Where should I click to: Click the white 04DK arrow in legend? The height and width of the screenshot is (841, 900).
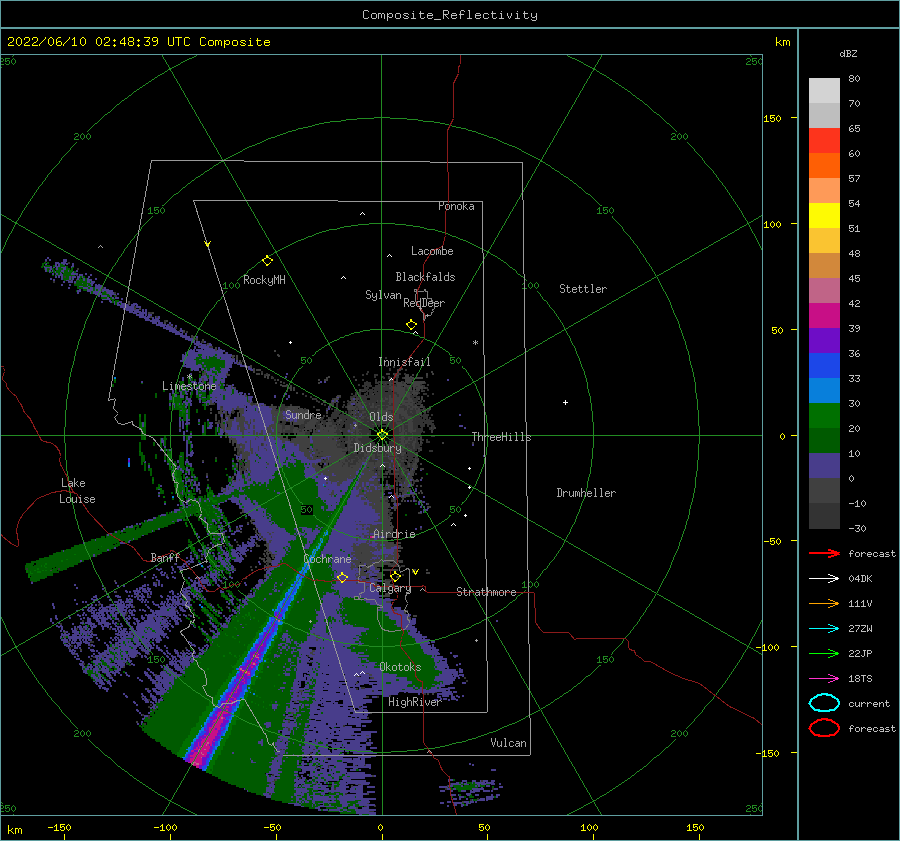click(x=824, y=578)
